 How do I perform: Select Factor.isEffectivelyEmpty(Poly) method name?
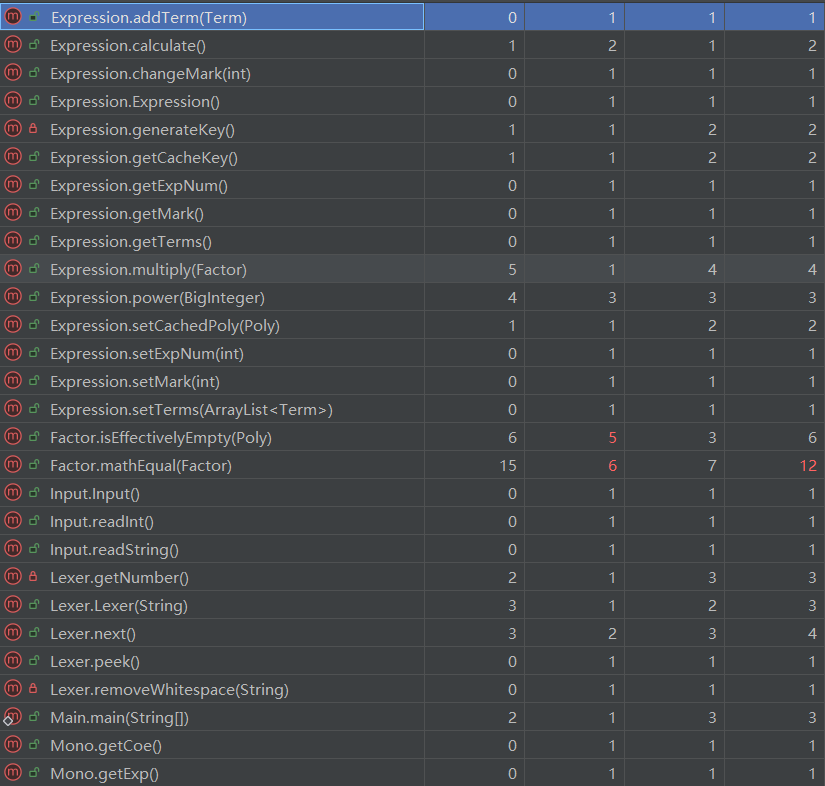[161, 438]
